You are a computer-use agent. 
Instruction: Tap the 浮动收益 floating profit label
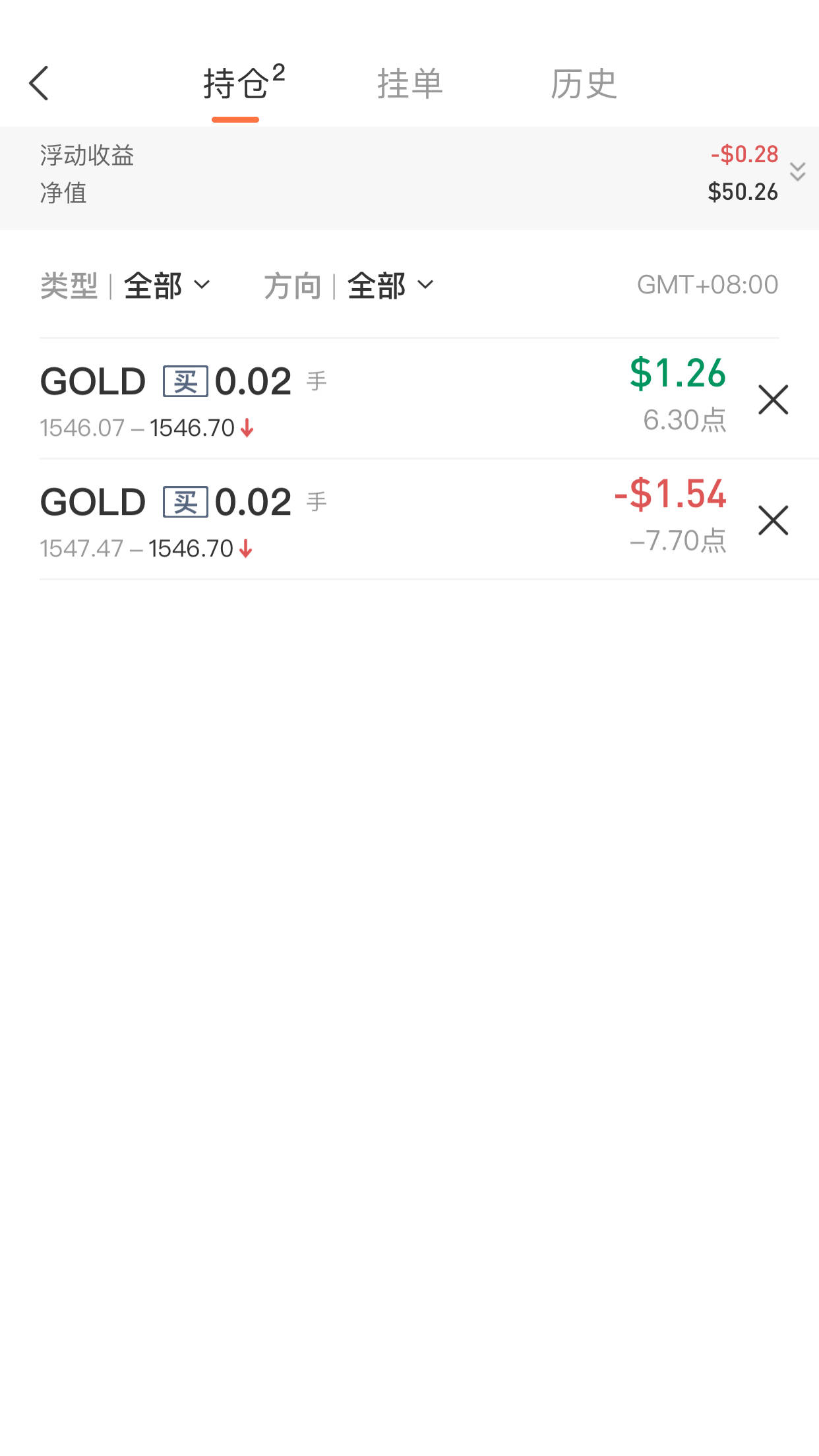87,156
